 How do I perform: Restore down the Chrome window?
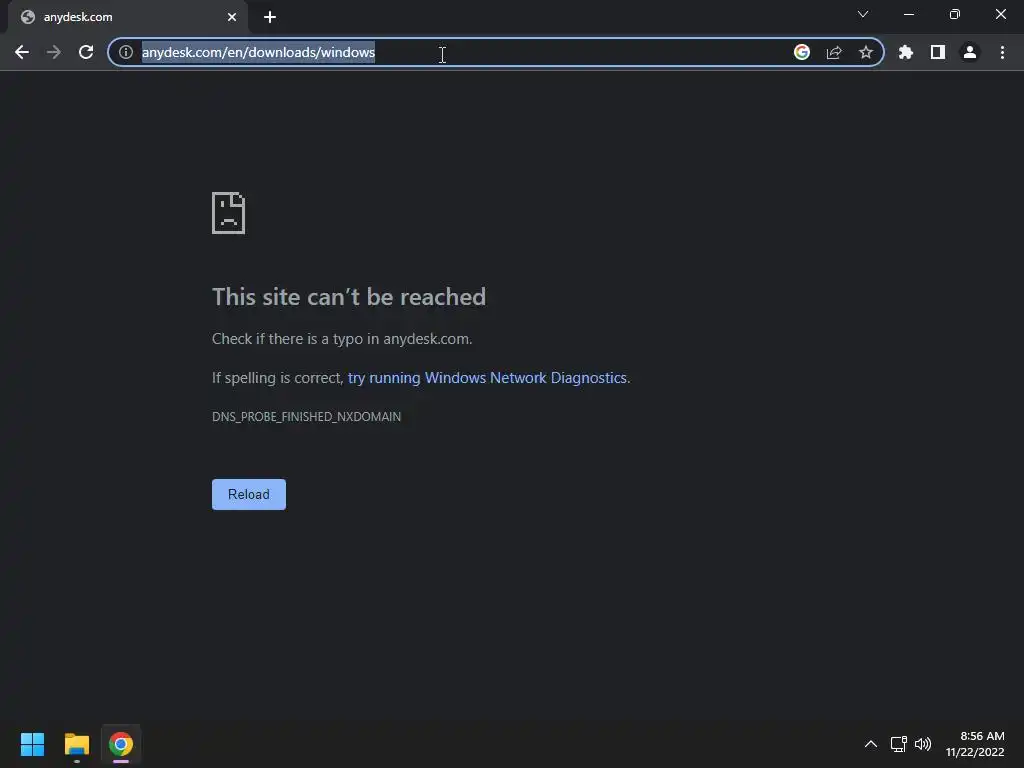click(955, 14)
